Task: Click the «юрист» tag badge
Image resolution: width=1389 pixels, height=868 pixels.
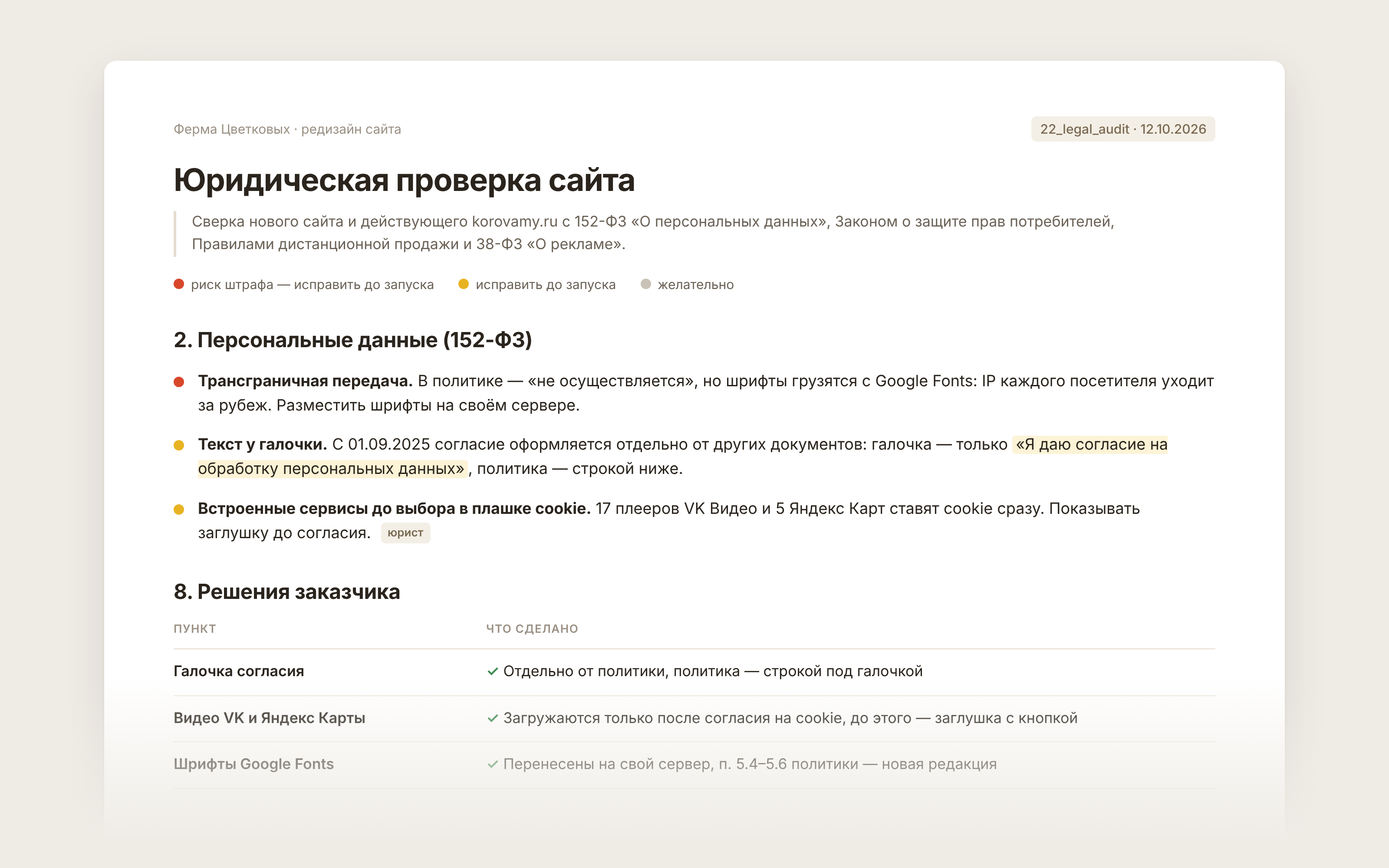Action: click(x=405, y=533)
